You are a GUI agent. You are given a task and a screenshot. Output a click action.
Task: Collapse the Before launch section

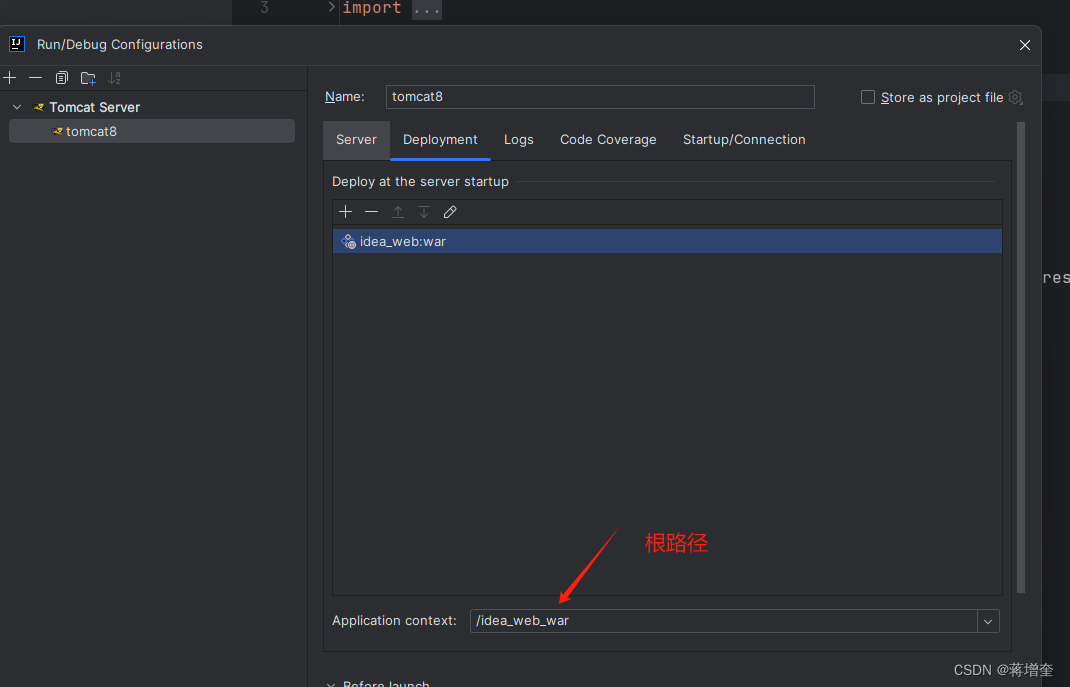click(x=331, y=684)
